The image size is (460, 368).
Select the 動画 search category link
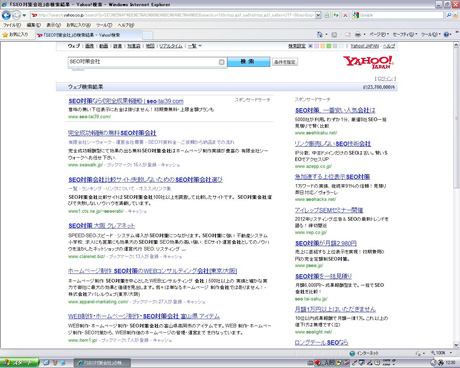[x=103, y=46]
